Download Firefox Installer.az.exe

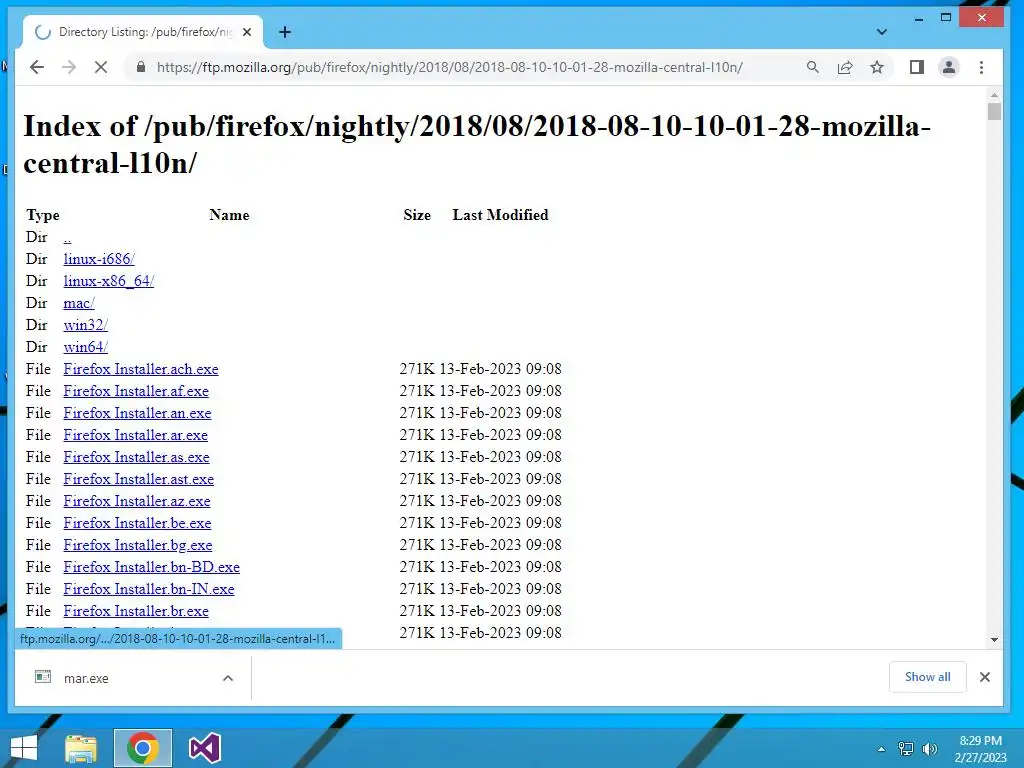[x=136, y=501]
